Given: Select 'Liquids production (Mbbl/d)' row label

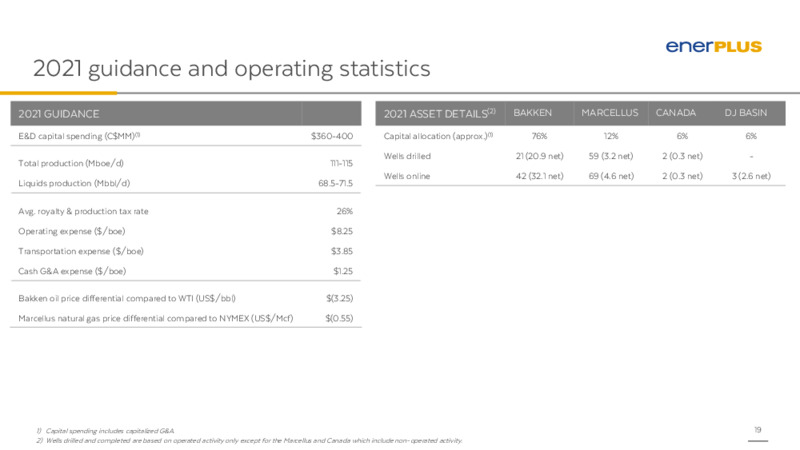Looking at the screenshot, I should tap(74, 183).
